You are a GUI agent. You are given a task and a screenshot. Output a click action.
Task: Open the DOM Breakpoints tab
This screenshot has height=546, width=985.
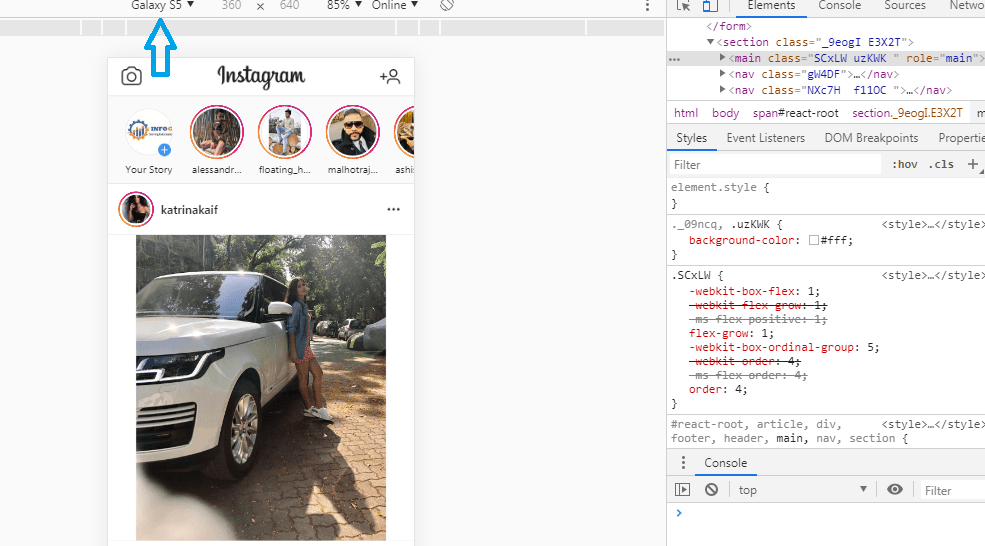click(x=871, y=138)
